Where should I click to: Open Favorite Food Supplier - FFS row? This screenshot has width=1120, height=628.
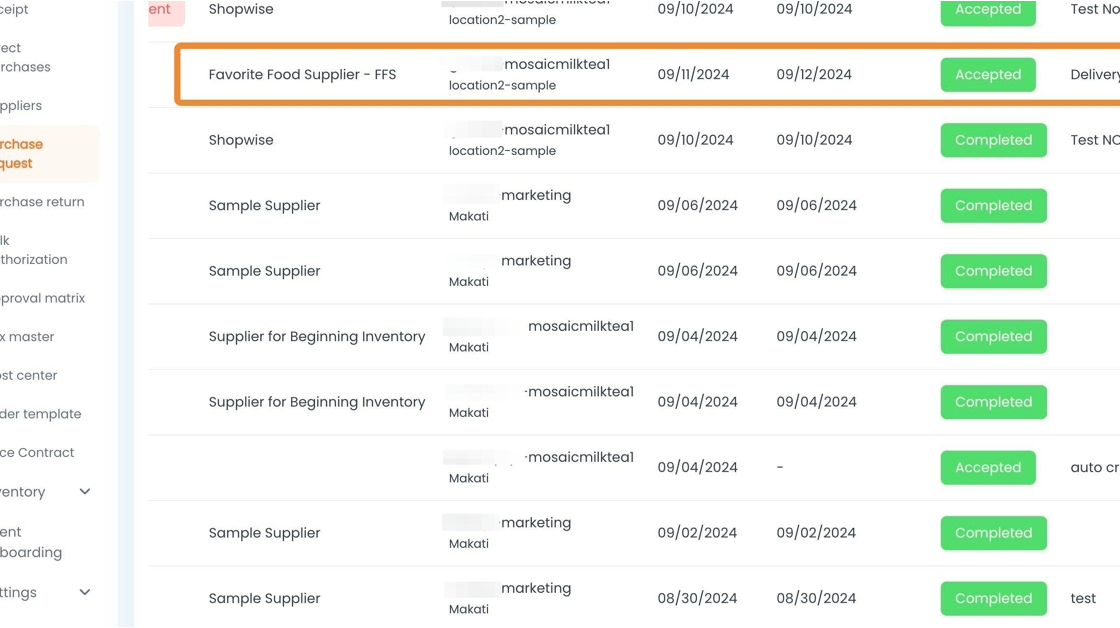pos(302,75)
